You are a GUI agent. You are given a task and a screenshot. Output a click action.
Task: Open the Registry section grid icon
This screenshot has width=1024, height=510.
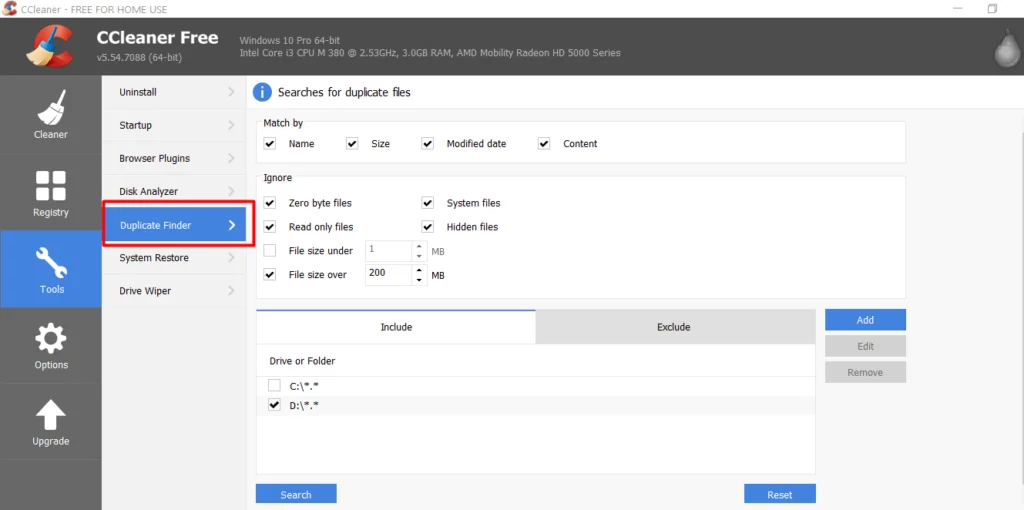(x=51, y=185)
